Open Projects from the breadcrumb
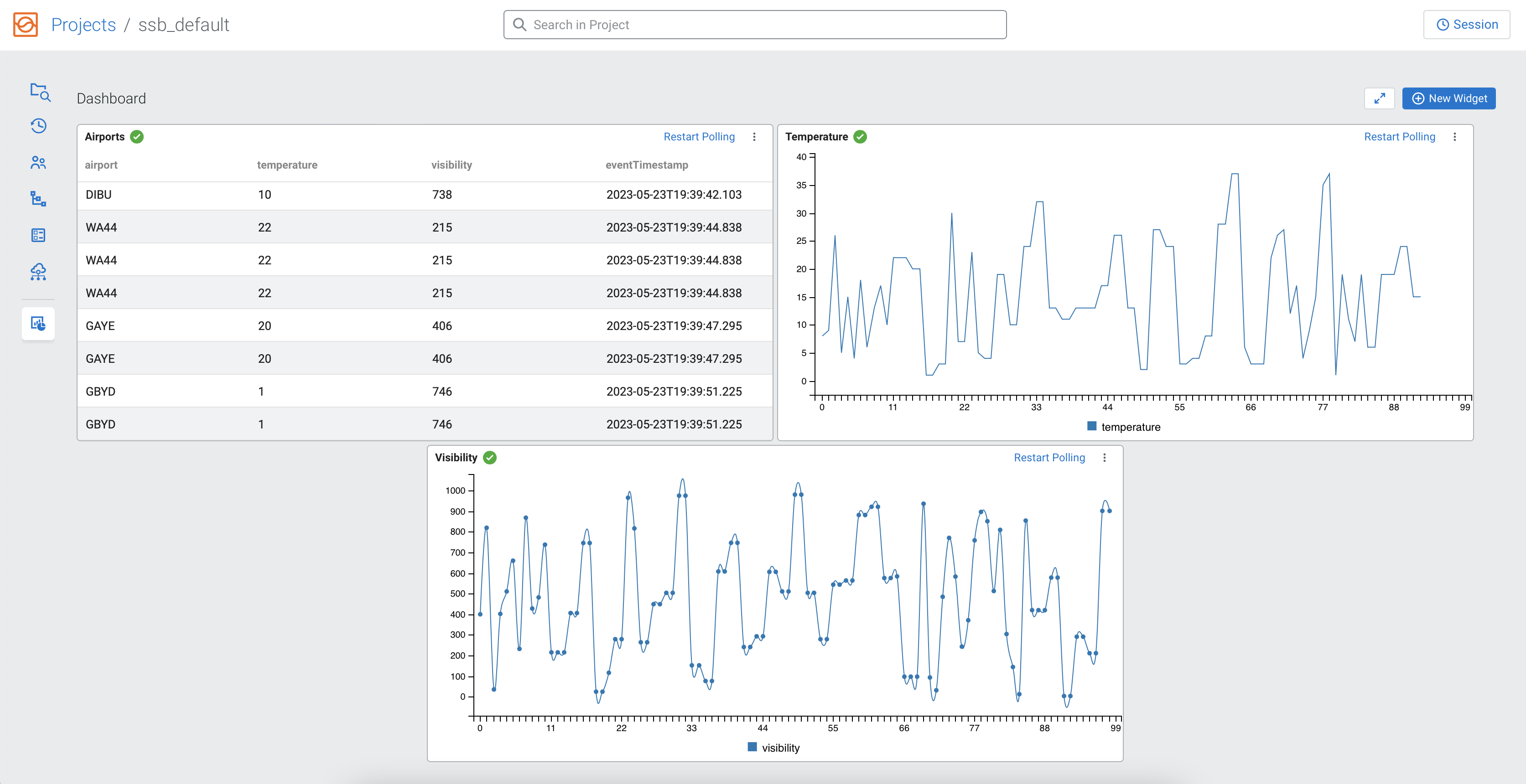 83,24
